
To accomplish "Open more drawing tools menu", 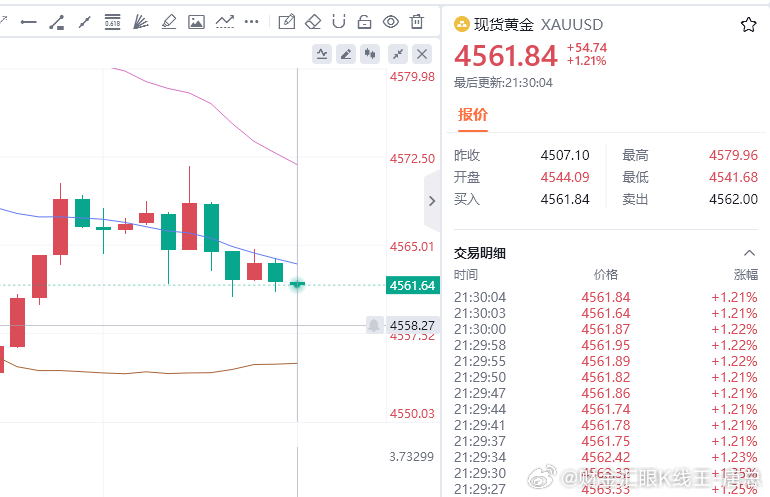I will 251,22.
